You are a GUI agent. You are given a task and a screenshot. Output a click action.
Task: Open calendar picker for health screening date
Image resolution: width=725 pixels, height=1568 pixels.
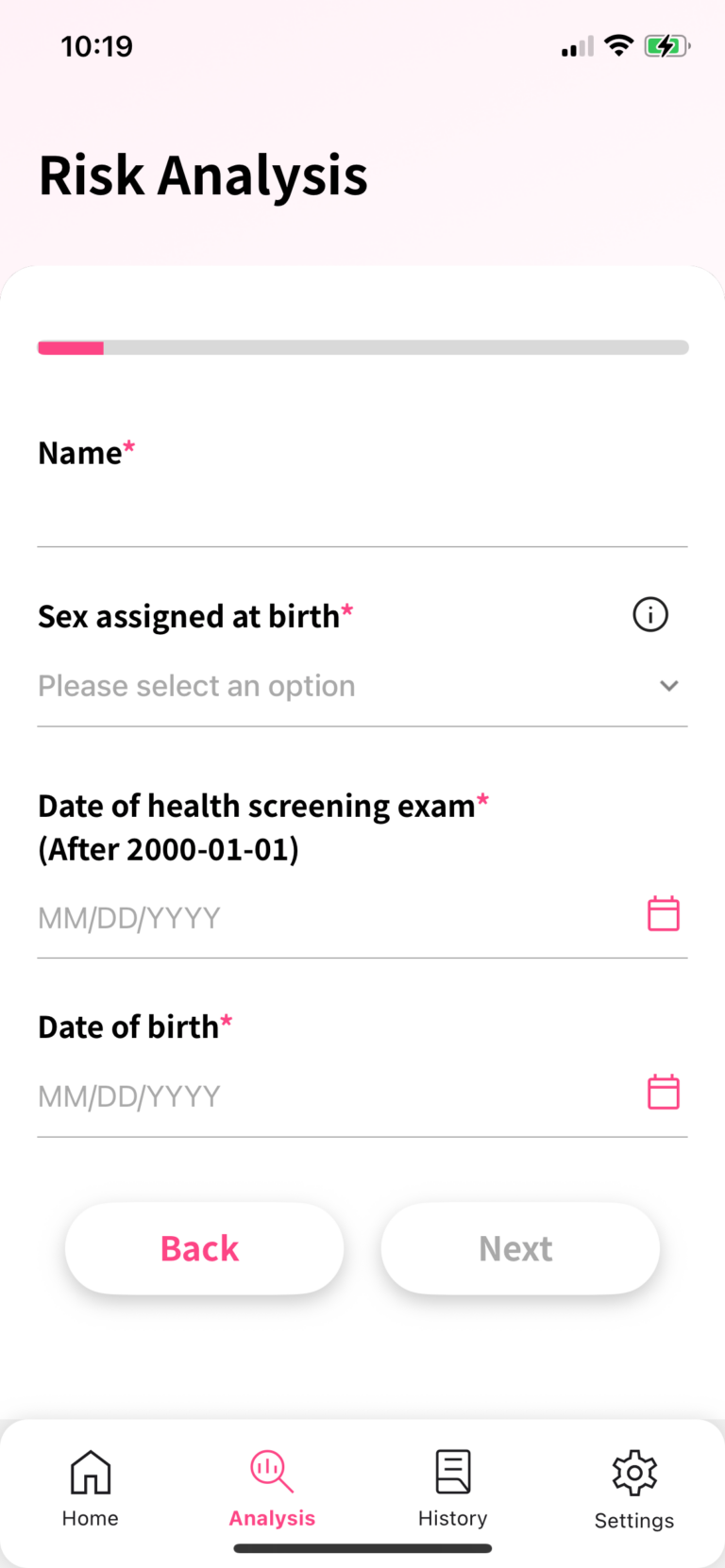point(664,914)
